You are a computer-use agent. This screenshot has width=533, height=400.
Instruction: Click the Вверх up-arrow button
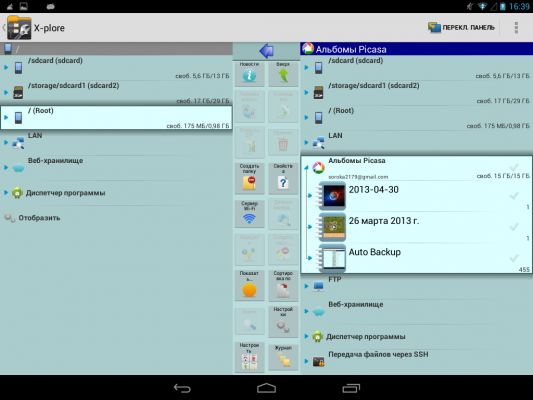click(283, 73)
